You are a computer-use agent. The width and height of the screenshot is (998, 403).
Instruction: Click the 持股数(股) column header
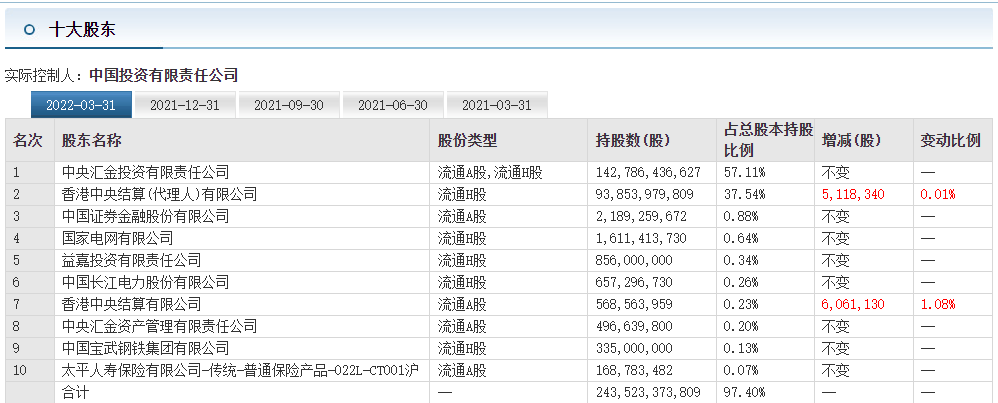633,141
